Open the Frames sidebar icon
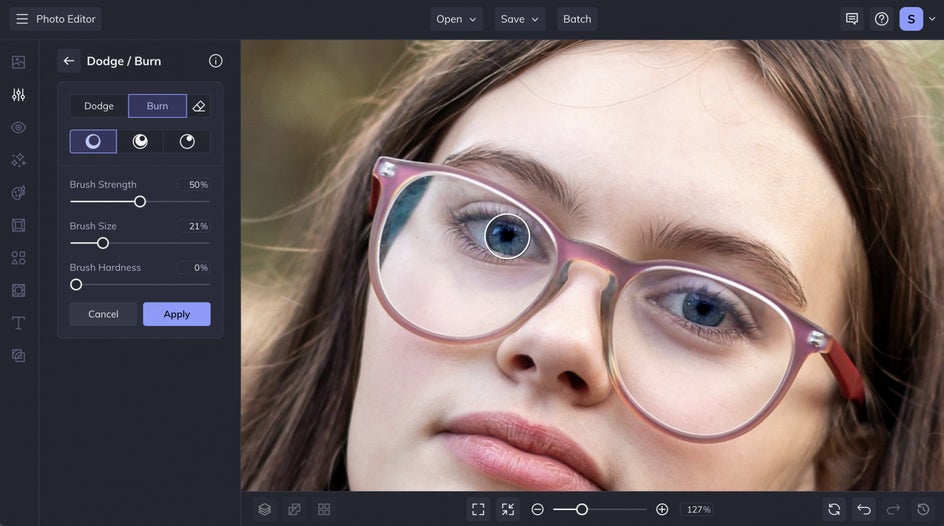The image size is (944, 526). point(19,225)
